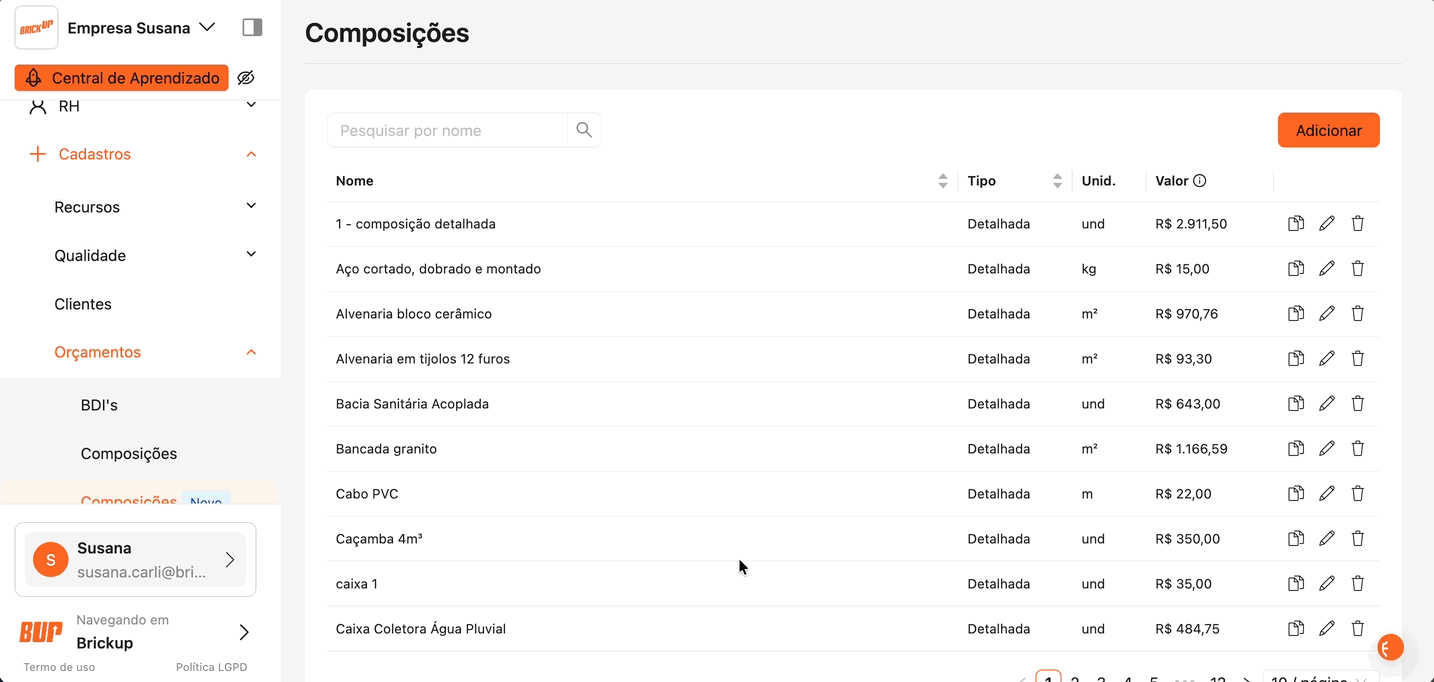Sort table by Nome column
Viewport: 1434px width, 682px height.
pyautogui.click(x=942, y=181)
